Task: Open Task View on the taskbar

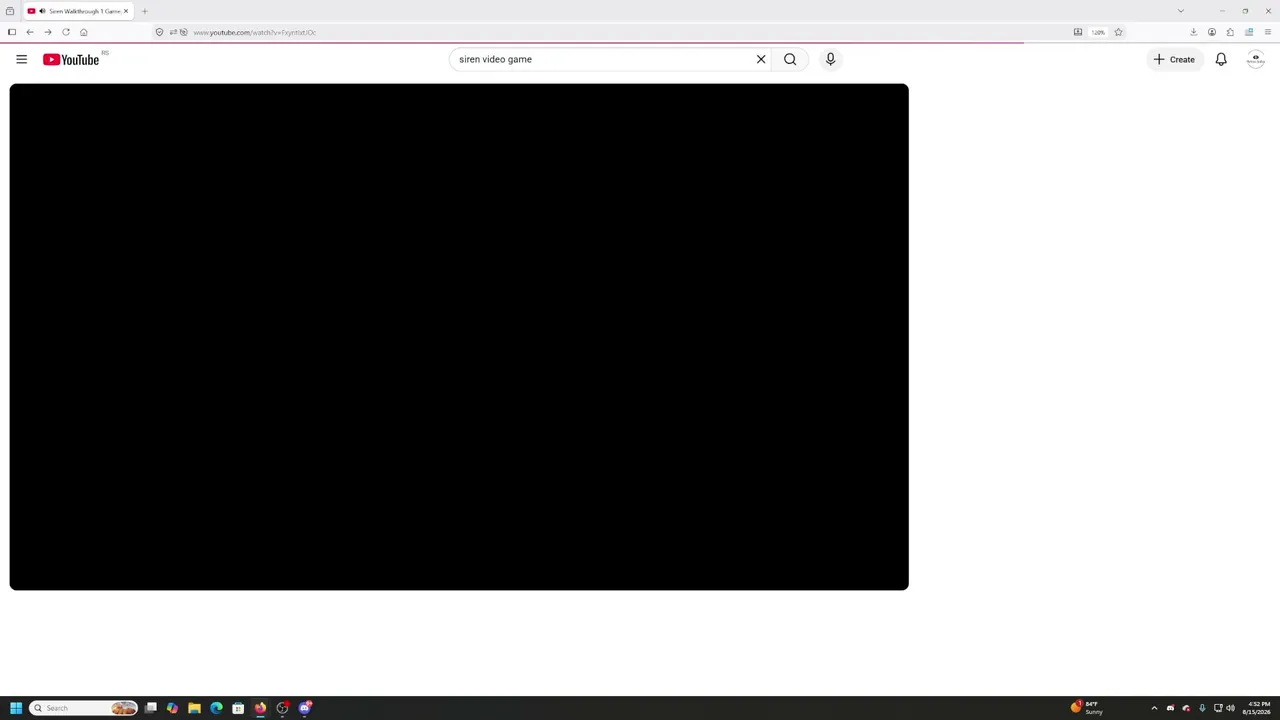Action: point(151,708)
